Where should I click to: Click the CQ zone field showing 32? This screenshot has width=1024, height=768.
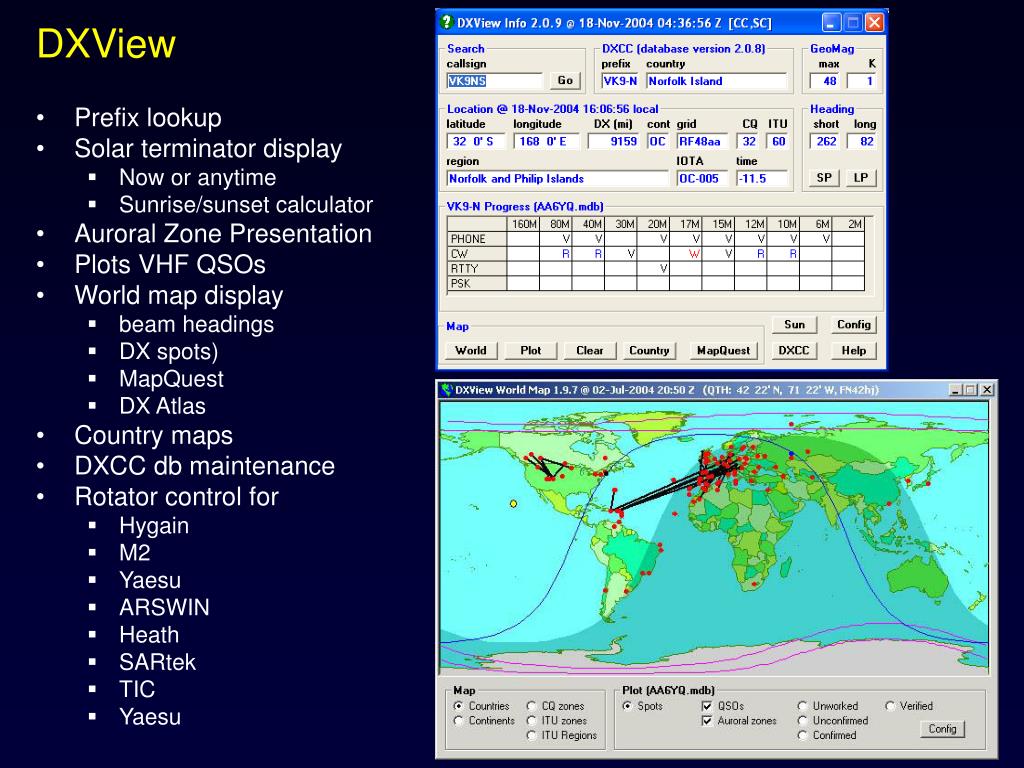[x=747, y=141]
